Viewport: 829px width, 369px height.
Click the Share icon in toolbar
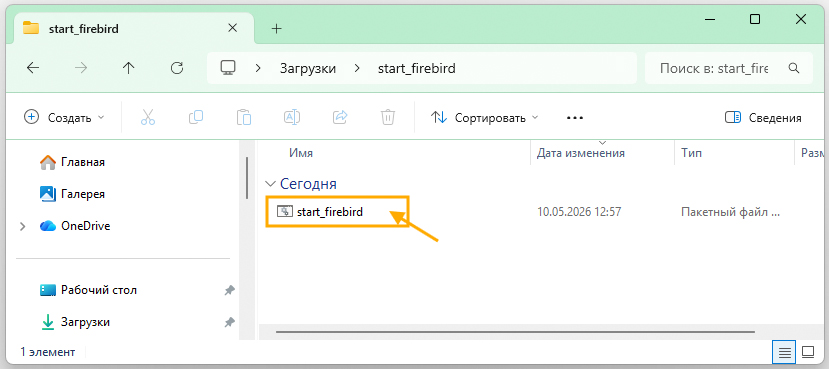[340, 117]
